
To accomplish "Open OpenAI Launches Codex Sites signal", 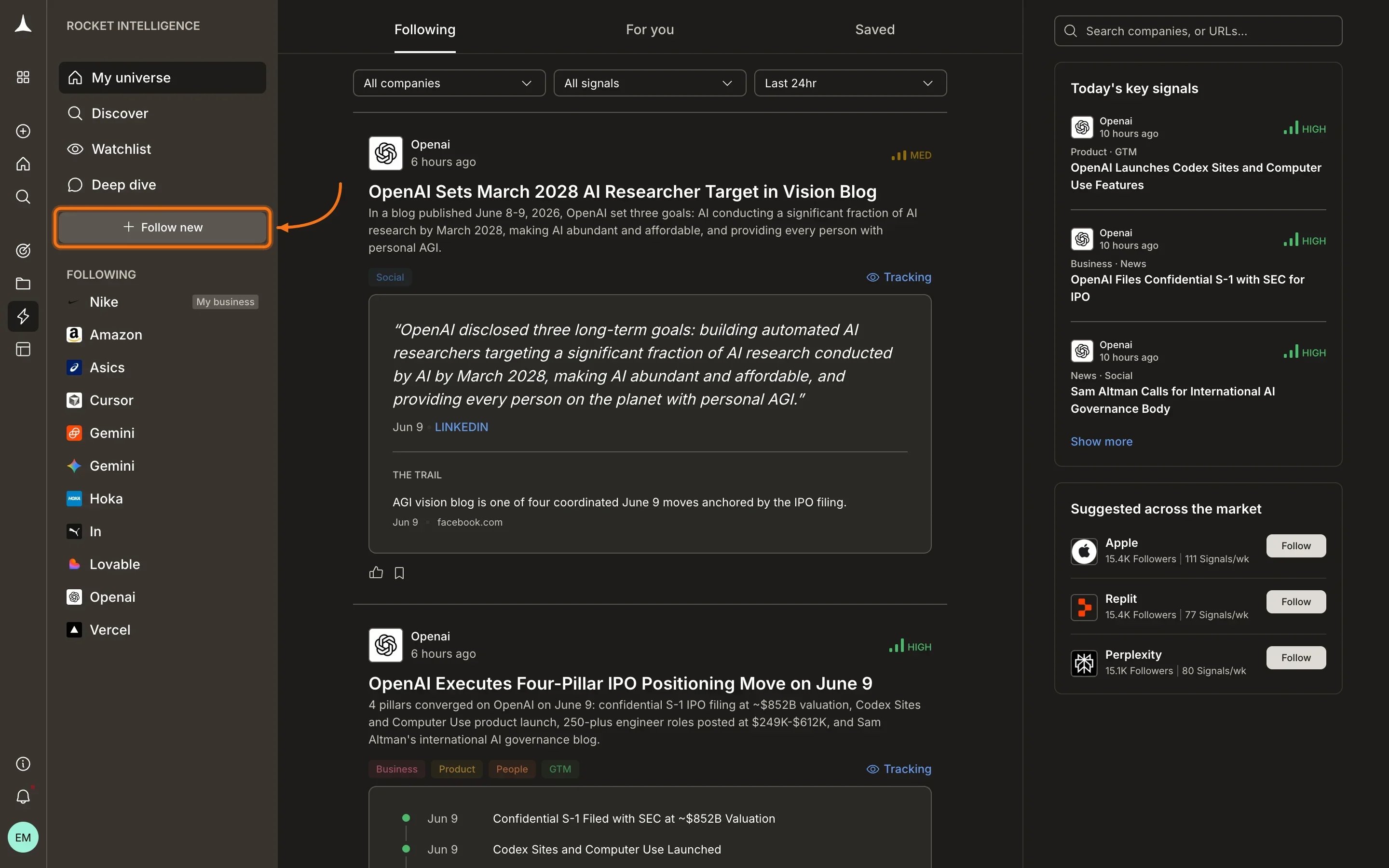I will click(x=1196, y=176).
